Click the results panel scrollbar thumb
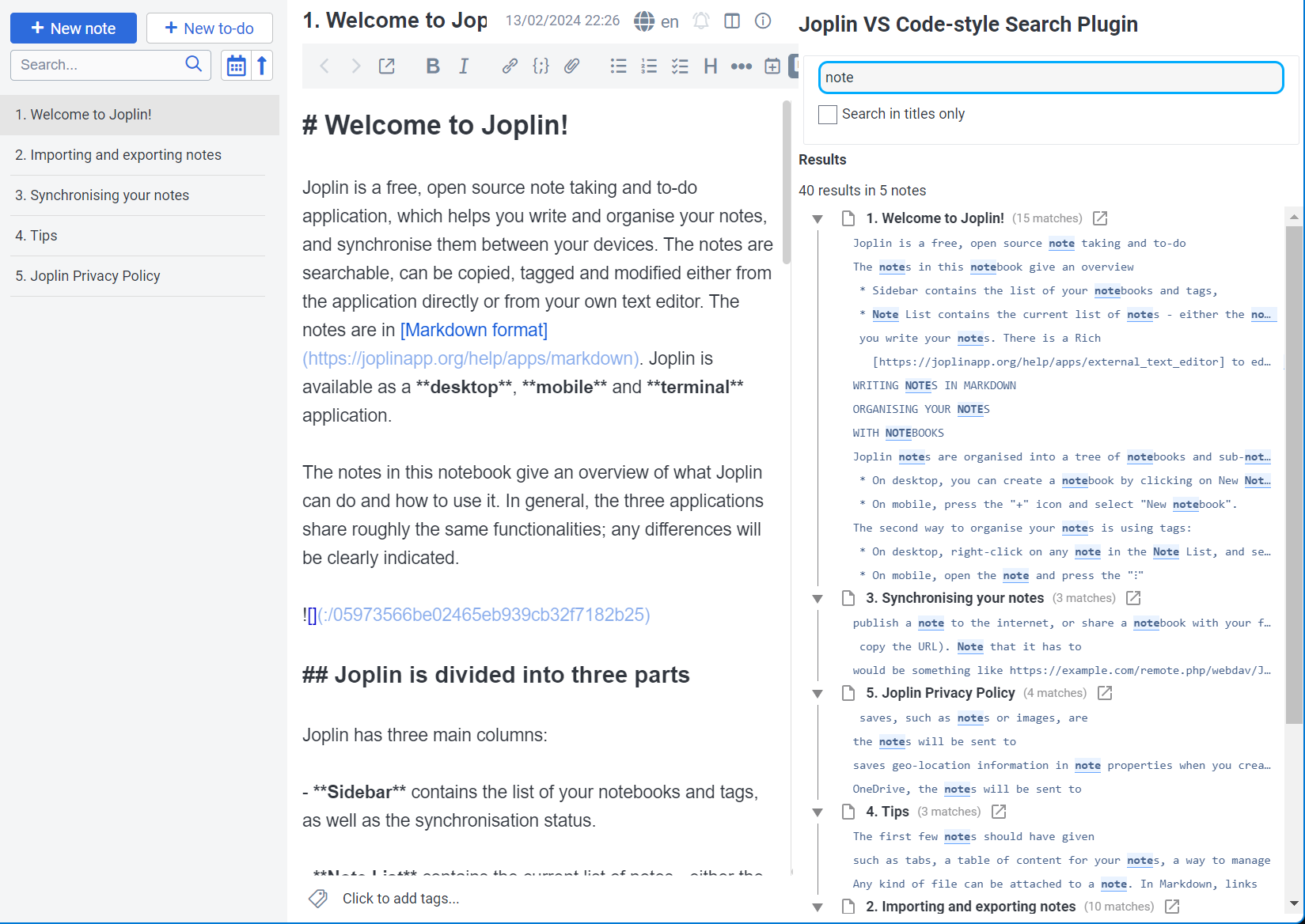 [1294, 475]
